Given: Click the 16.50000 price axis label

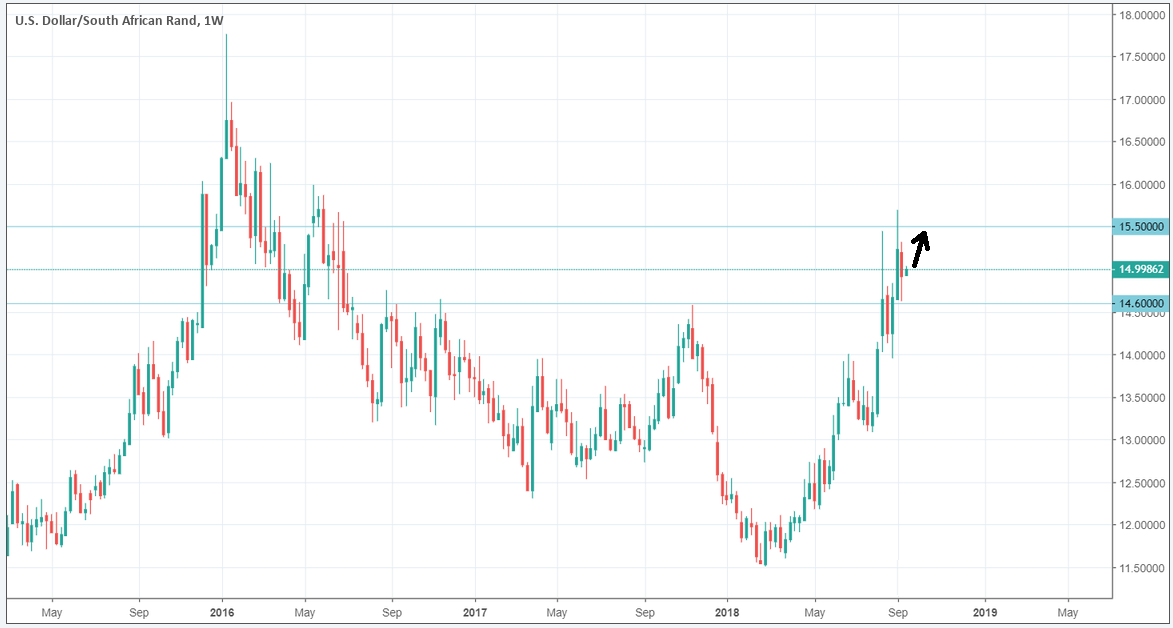Looking at the screenshot, I should [1142, 143].
